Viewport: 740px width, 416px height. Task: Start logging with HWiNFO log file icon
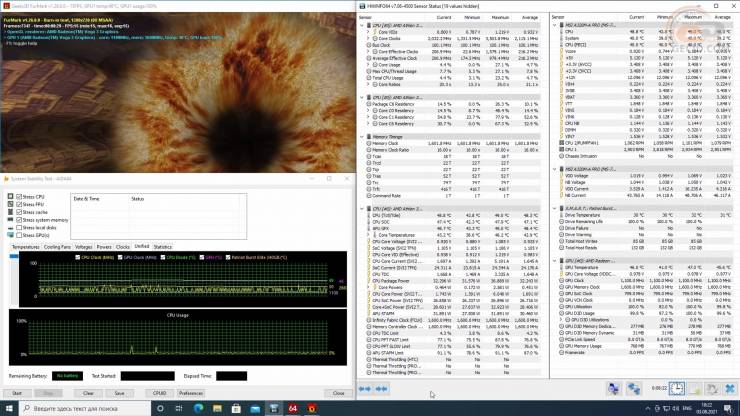(695, 389)
